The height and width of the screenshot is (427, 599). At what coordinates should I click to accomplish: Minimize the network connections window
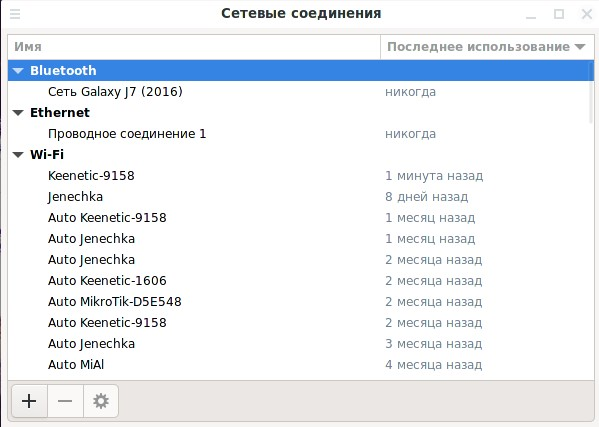[x=531, y=15]
